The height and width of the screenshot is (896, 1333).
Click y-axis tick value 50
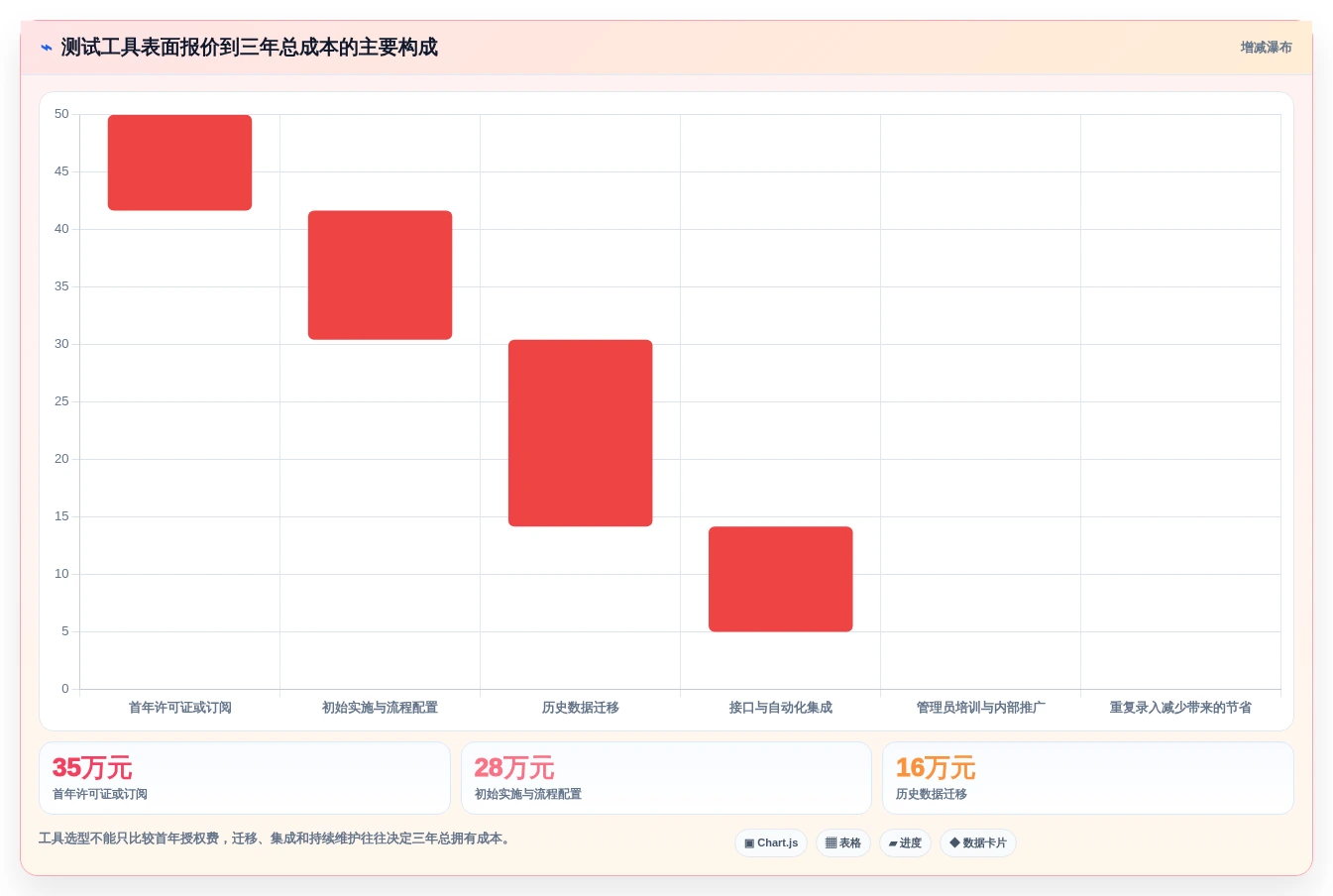61,114
